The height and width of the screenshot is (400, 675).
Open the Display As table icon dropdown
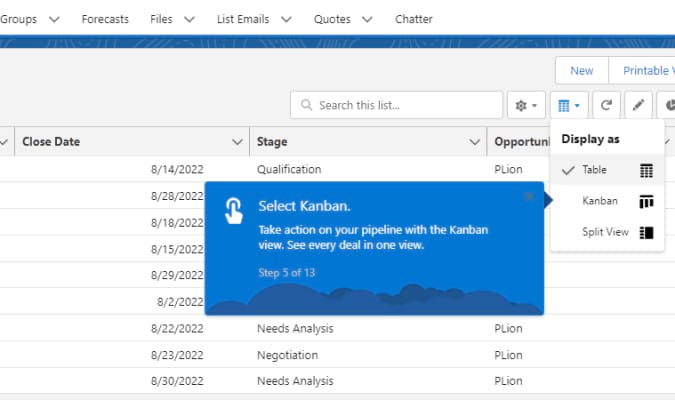click(x=569, y=105)
